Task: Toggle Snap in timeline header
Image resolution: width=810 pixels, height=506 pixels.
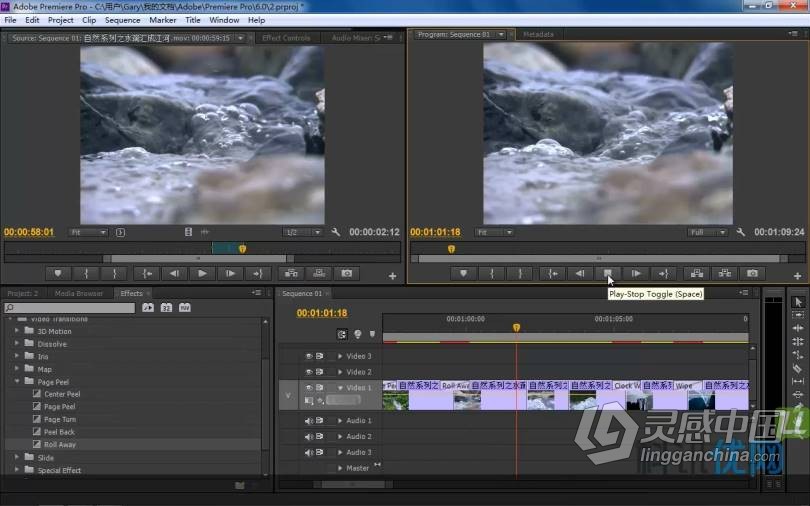Action: click(x=342, y=335)
